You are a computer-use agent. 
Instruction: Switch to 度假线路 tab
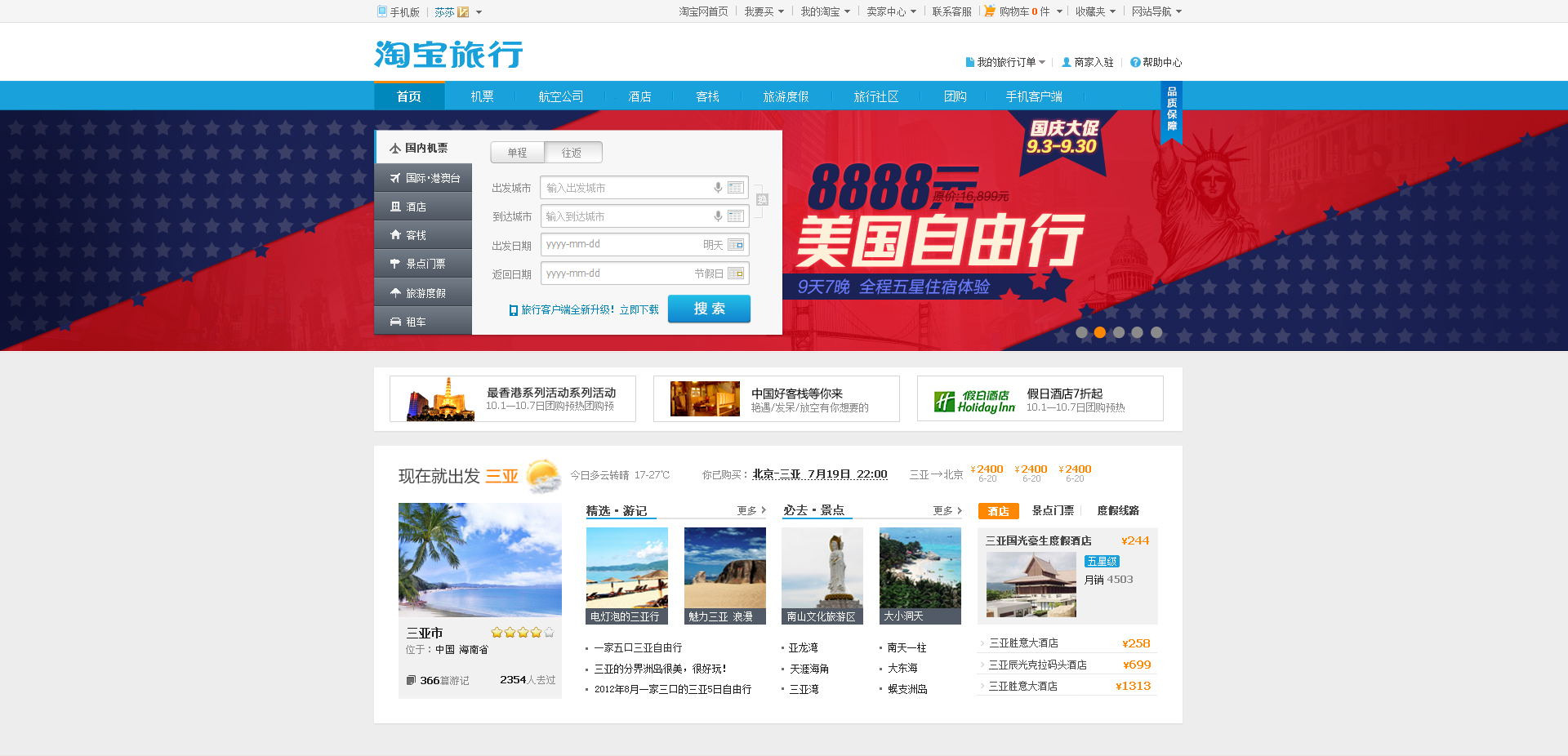coord(1118,510)
